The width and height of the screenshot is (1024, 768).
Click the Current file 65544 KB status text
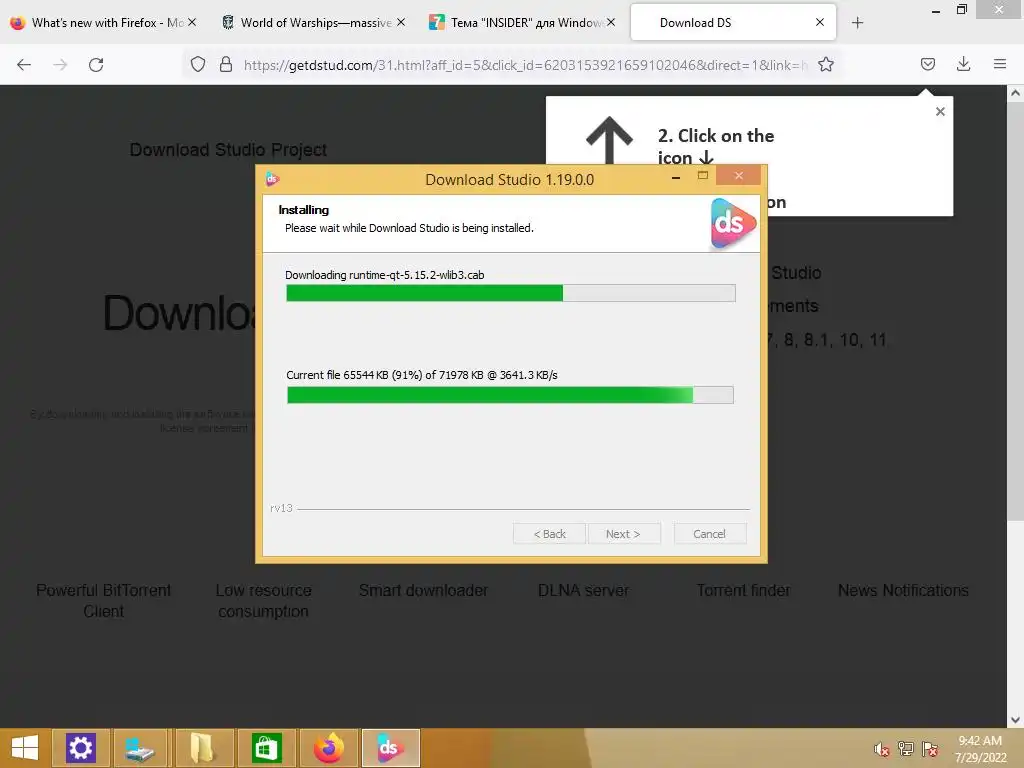[422, 375]
